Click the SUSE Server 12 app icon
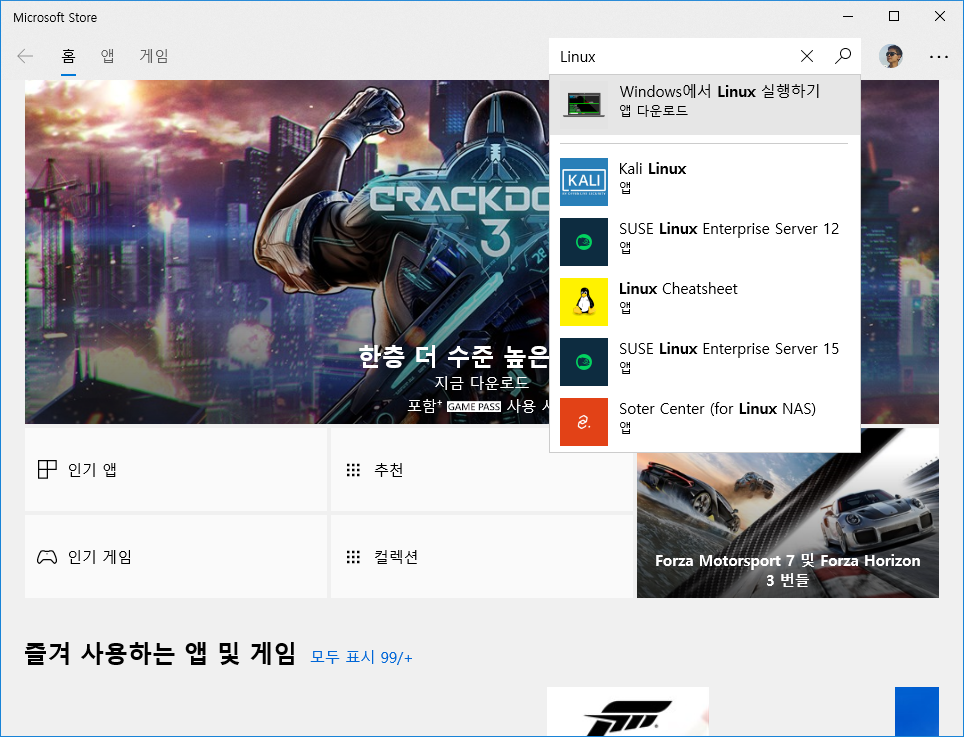Screen dimensions: 964x737 pos(584,242)
